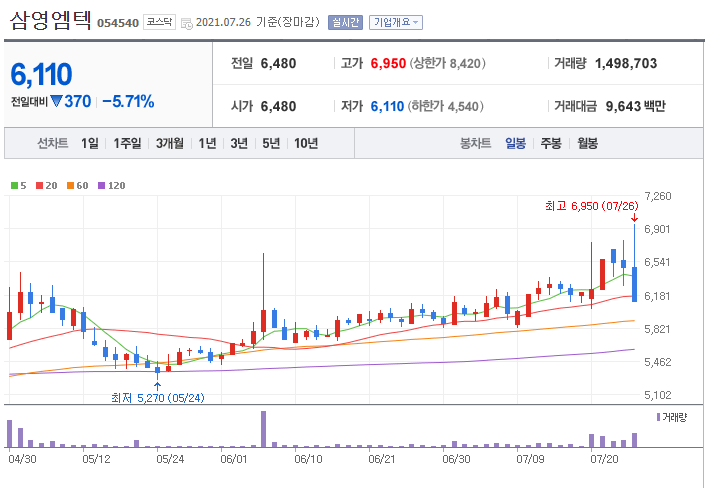Show the 5년 line chart

coord(271,143)
